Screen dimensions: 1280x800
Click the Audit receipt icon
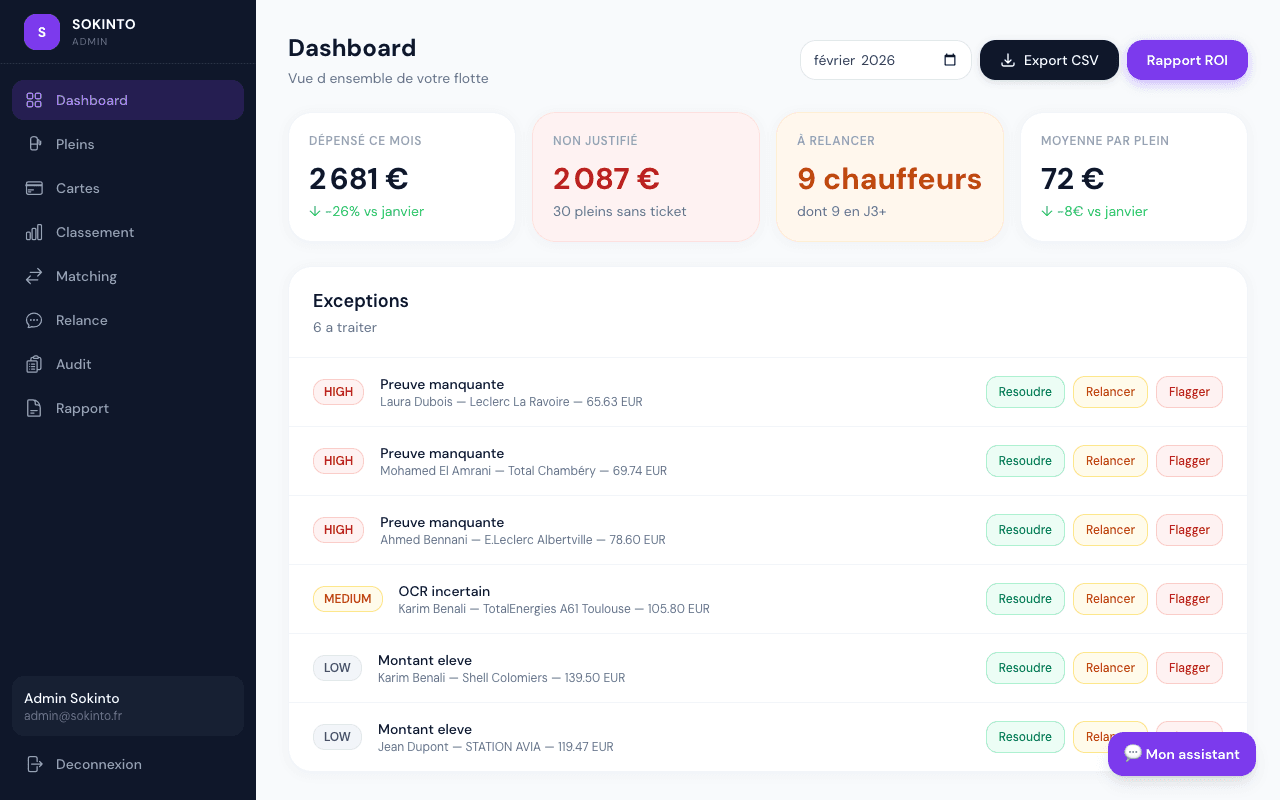click(34, 364)
